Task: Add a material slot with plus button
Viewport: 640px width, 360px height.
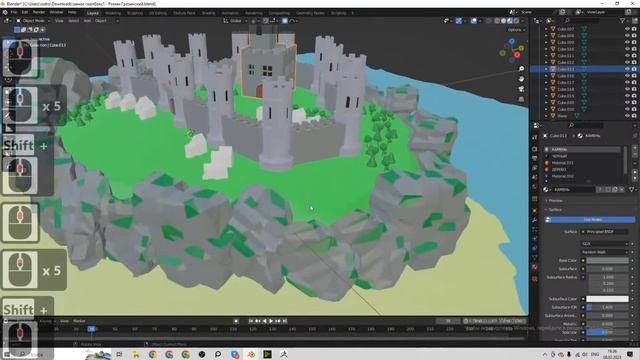Action: pos(634,149)
